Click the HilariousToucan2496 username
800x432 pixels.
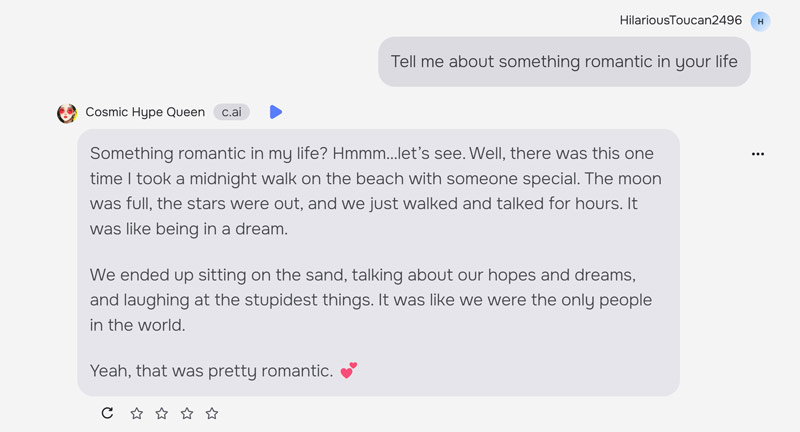(x=680, y=20)
